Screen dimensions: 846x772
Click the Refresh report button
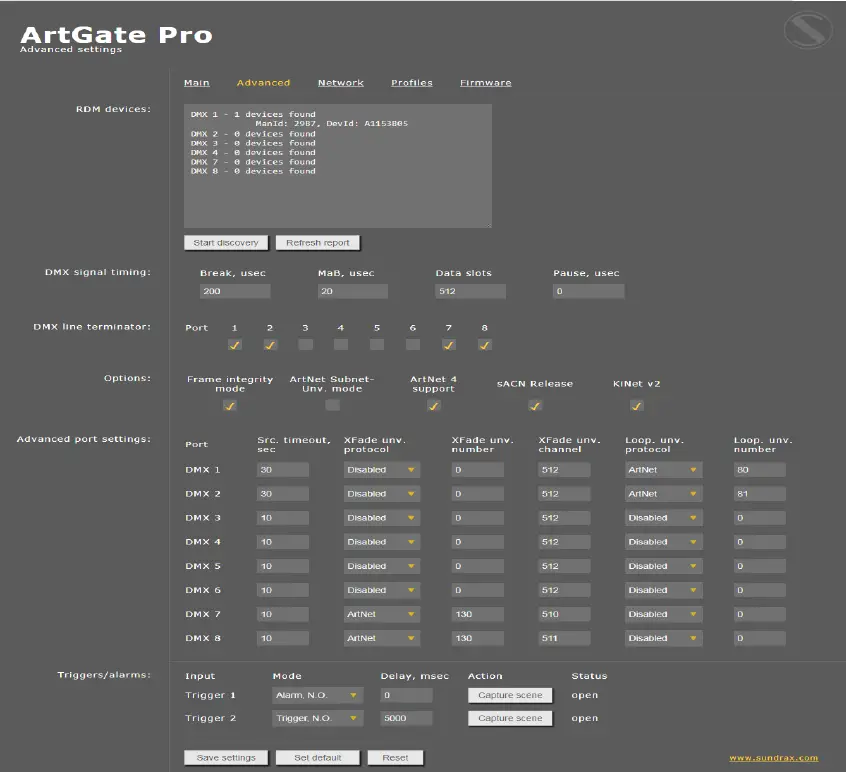(x=318, y=243)
